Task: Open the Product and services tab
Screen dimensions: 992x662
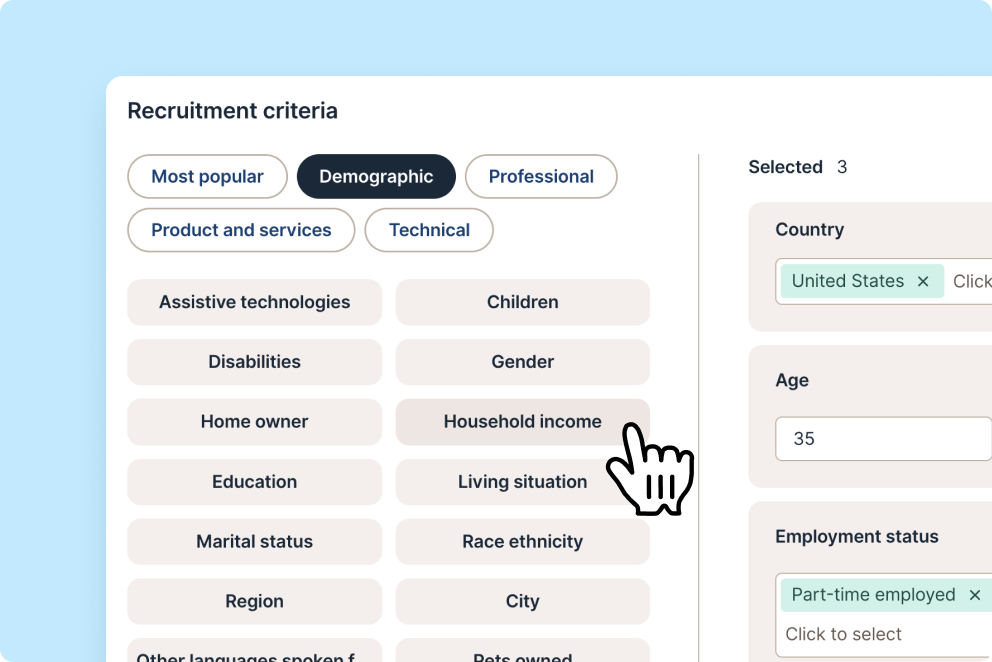Action: pos(241,230)
